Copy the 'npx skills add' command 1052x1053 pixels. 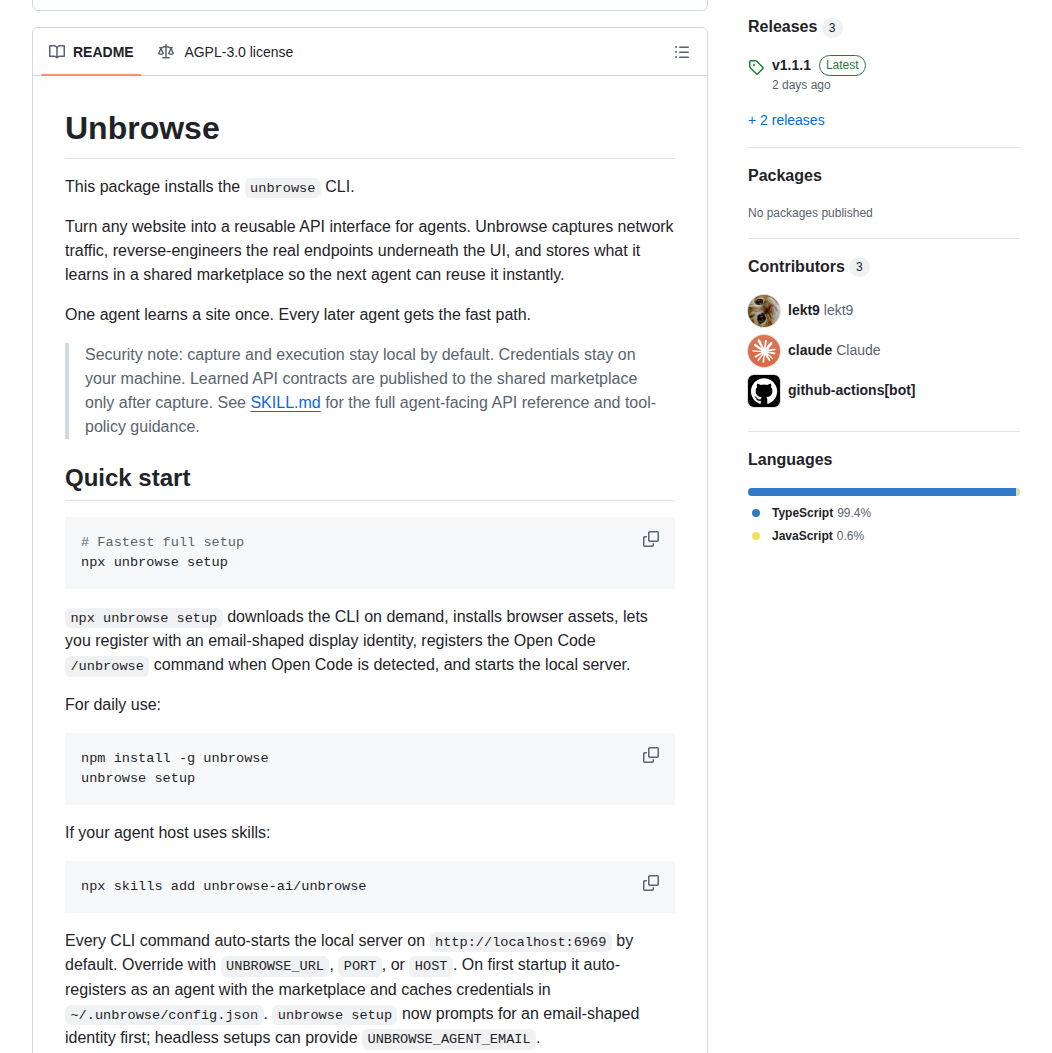(651, 883)
